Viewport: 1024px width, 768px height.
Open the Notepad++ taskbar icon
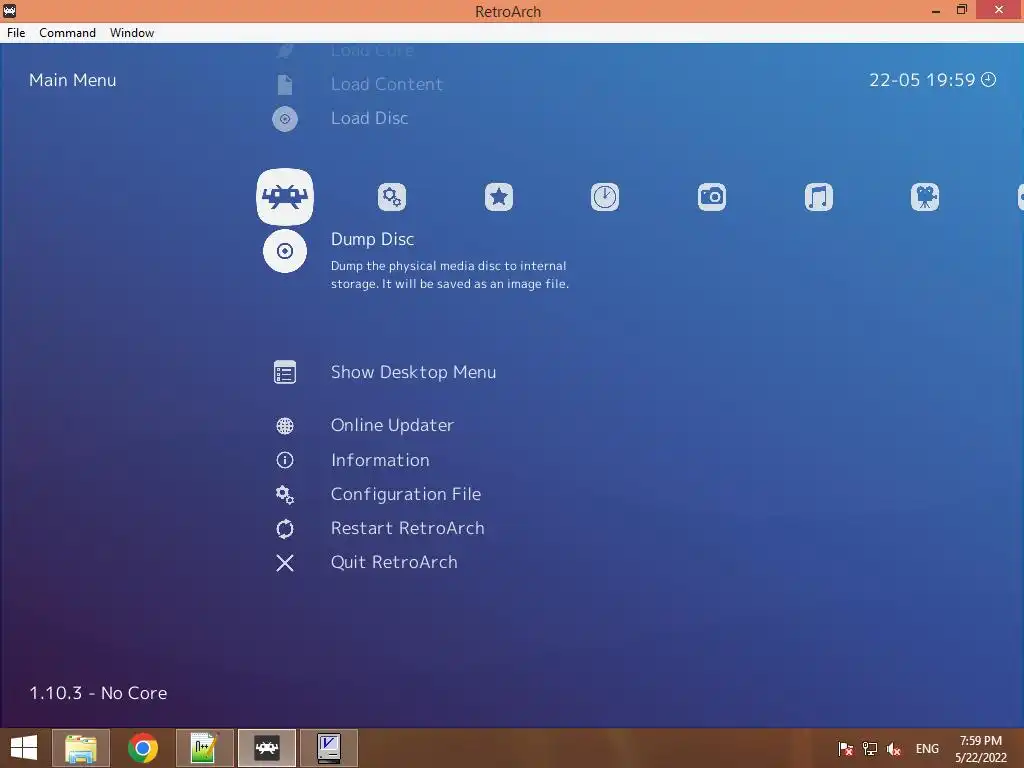click(204, 748)
